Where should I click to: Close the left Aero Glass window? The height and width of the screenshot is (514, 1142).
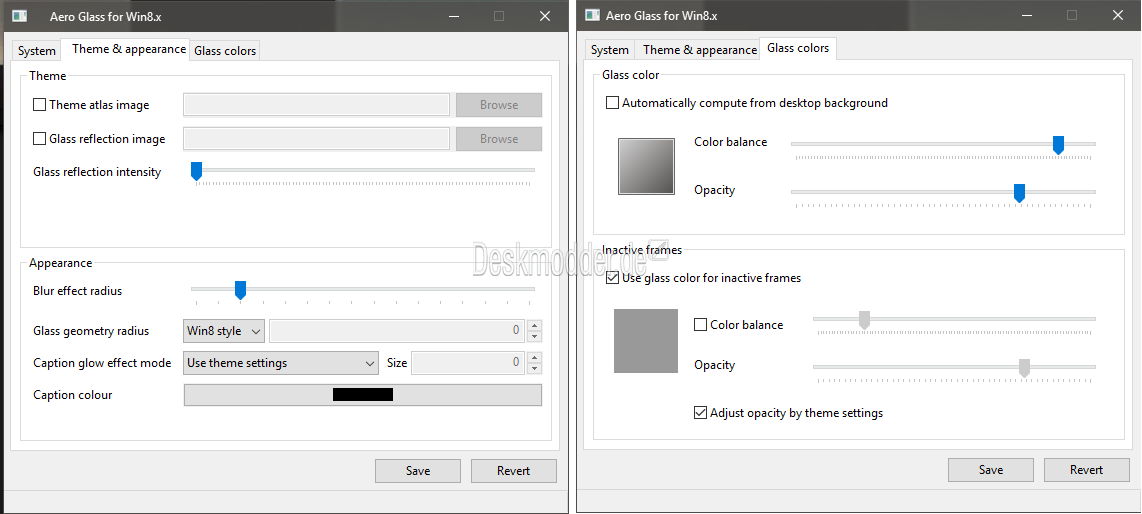[x=545, y=16]
